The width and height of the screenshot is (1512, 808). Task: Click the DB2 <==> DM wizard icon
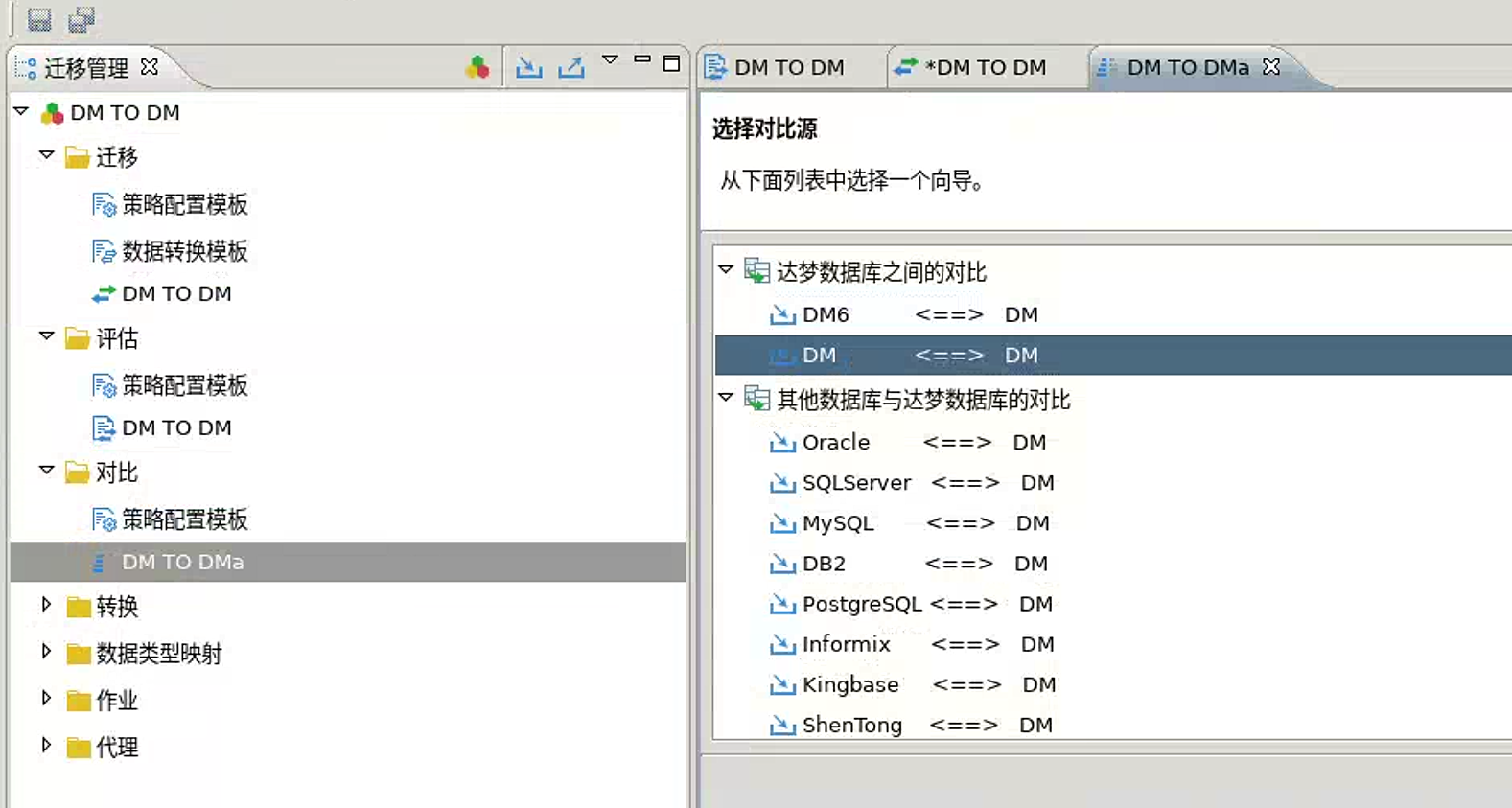[x=782, y=563]
